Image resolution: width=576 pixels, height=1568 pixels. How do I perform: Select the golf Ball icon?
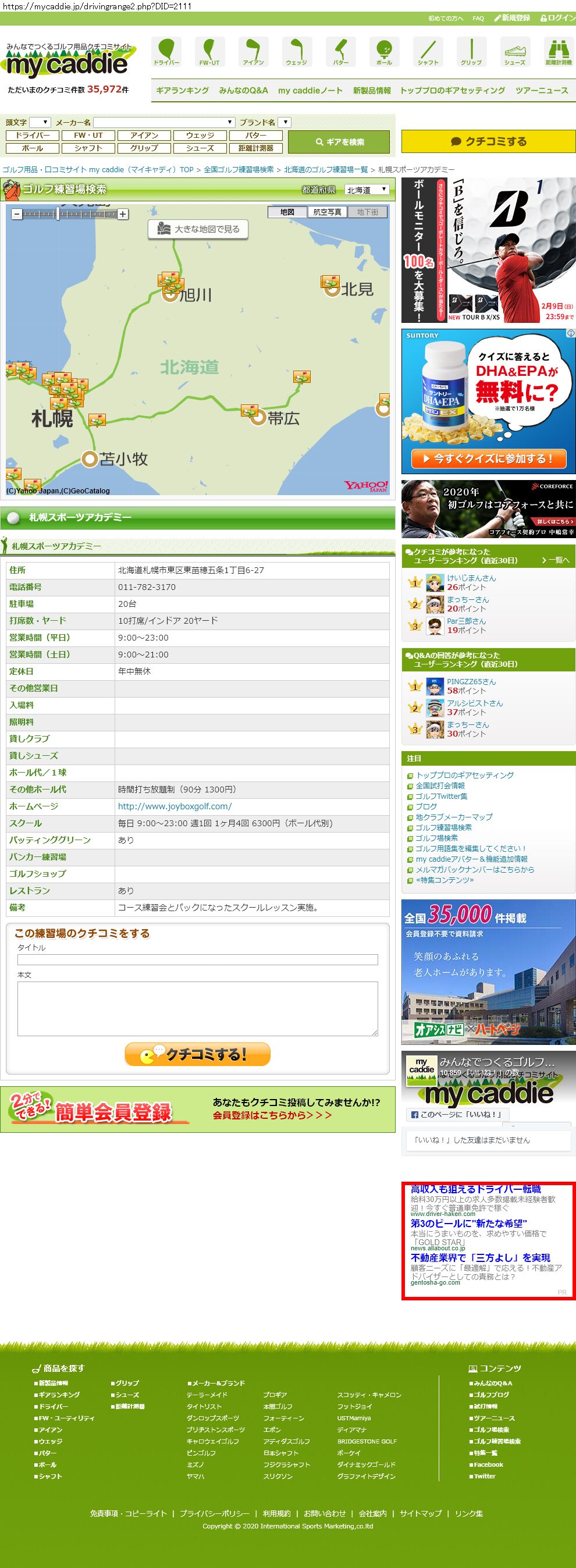coord(384,52)
